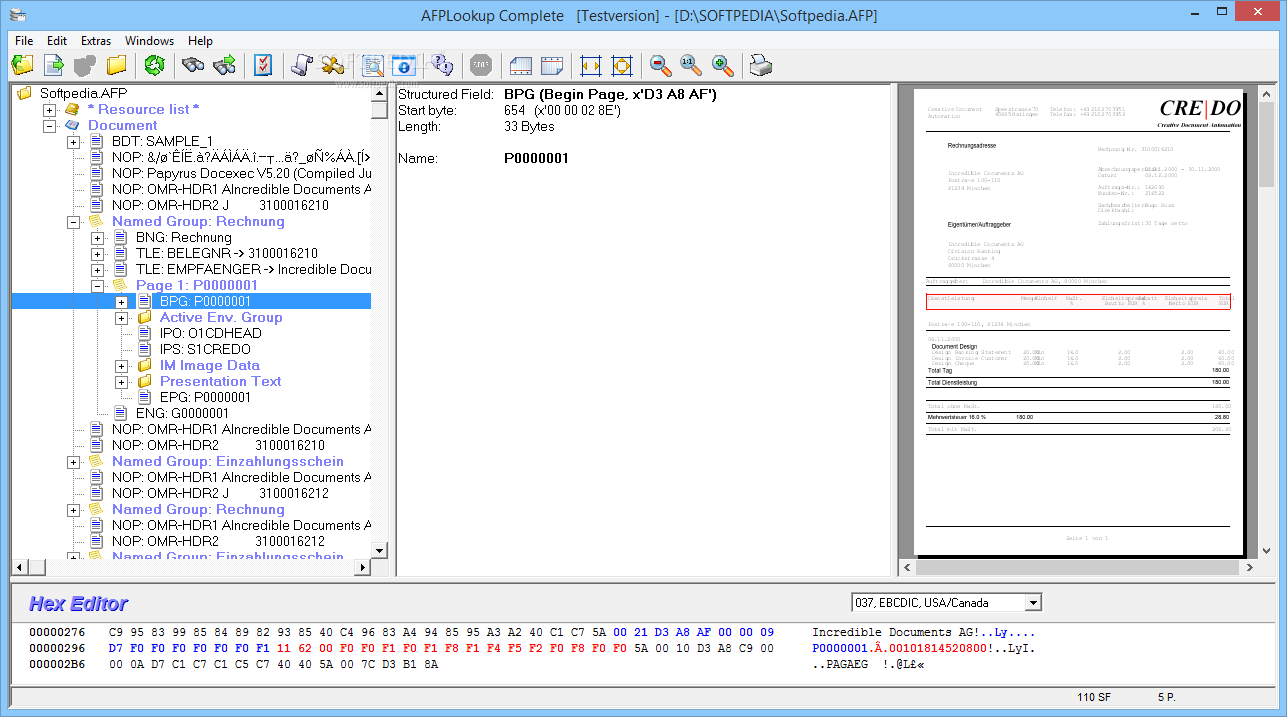This screenshot has width=1287, height=717.
Task: Click the crossed tools settings icon
Action: [333, 66]
